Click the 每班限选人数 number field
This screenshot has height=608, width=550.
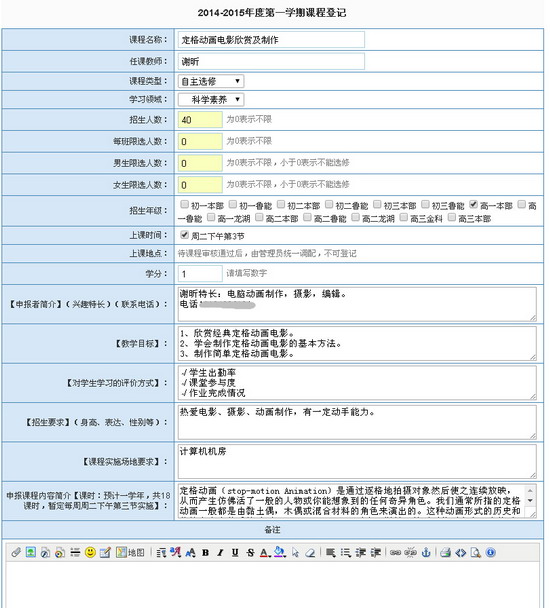[x=200, y=141]
